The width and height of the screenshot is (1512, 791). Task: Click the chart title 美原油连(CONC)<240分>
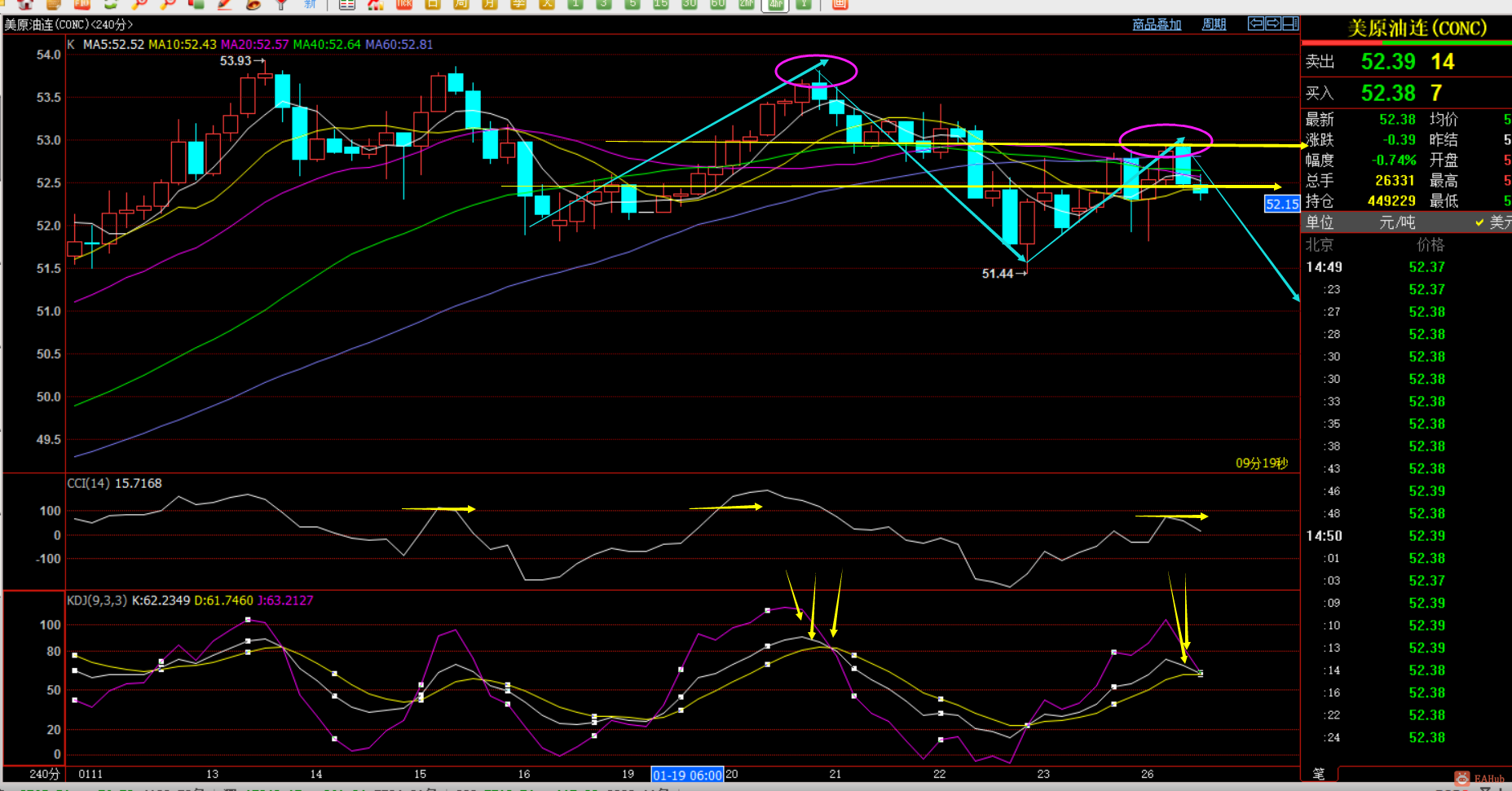point(68,24)
